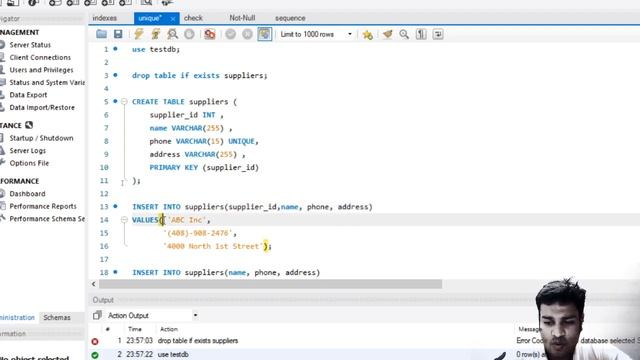Open Server Status in the navigator
640x360 pixels.
[x=30, y=45]
